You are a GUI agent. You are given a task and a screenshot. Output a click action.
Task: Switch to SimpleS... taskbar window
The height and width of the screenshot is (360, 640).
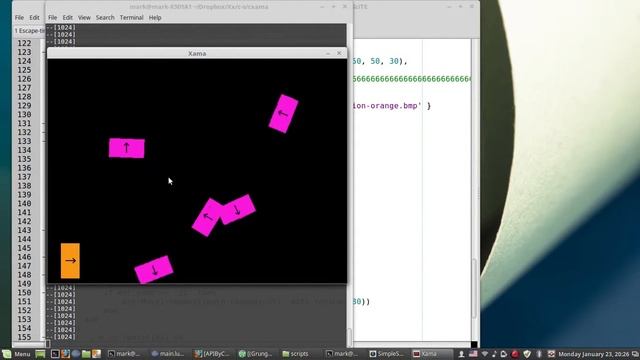tap(386, 354)
